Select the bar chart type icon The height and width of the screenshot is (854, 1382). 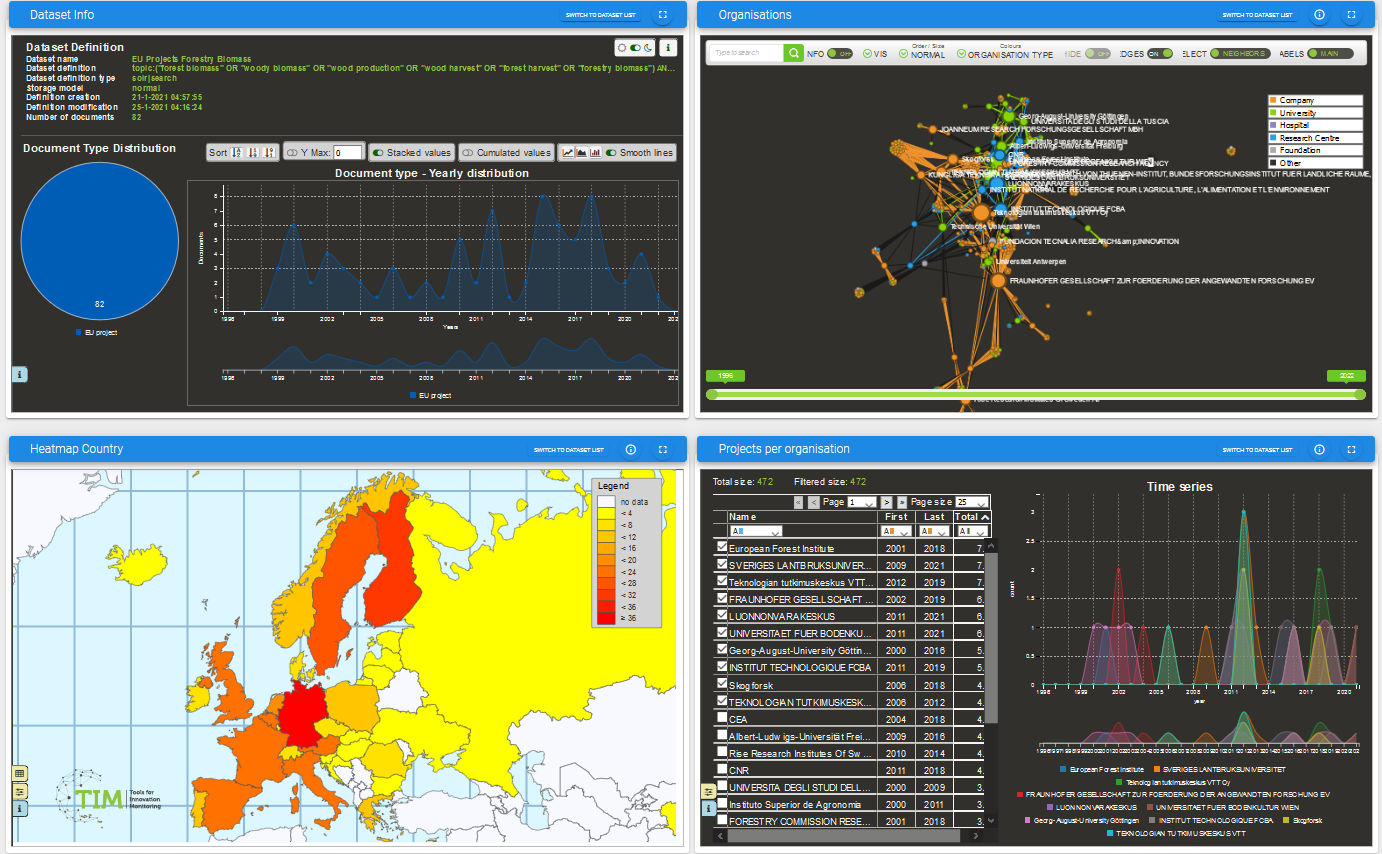(x=595, y=153)
